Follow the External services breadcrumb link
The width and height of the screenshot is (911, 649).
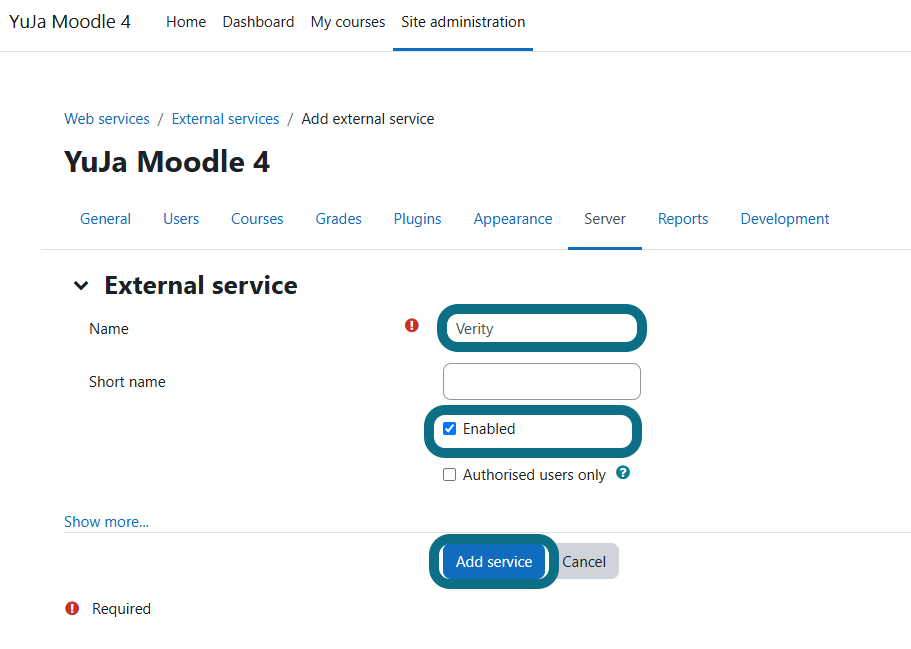point(225,119)
